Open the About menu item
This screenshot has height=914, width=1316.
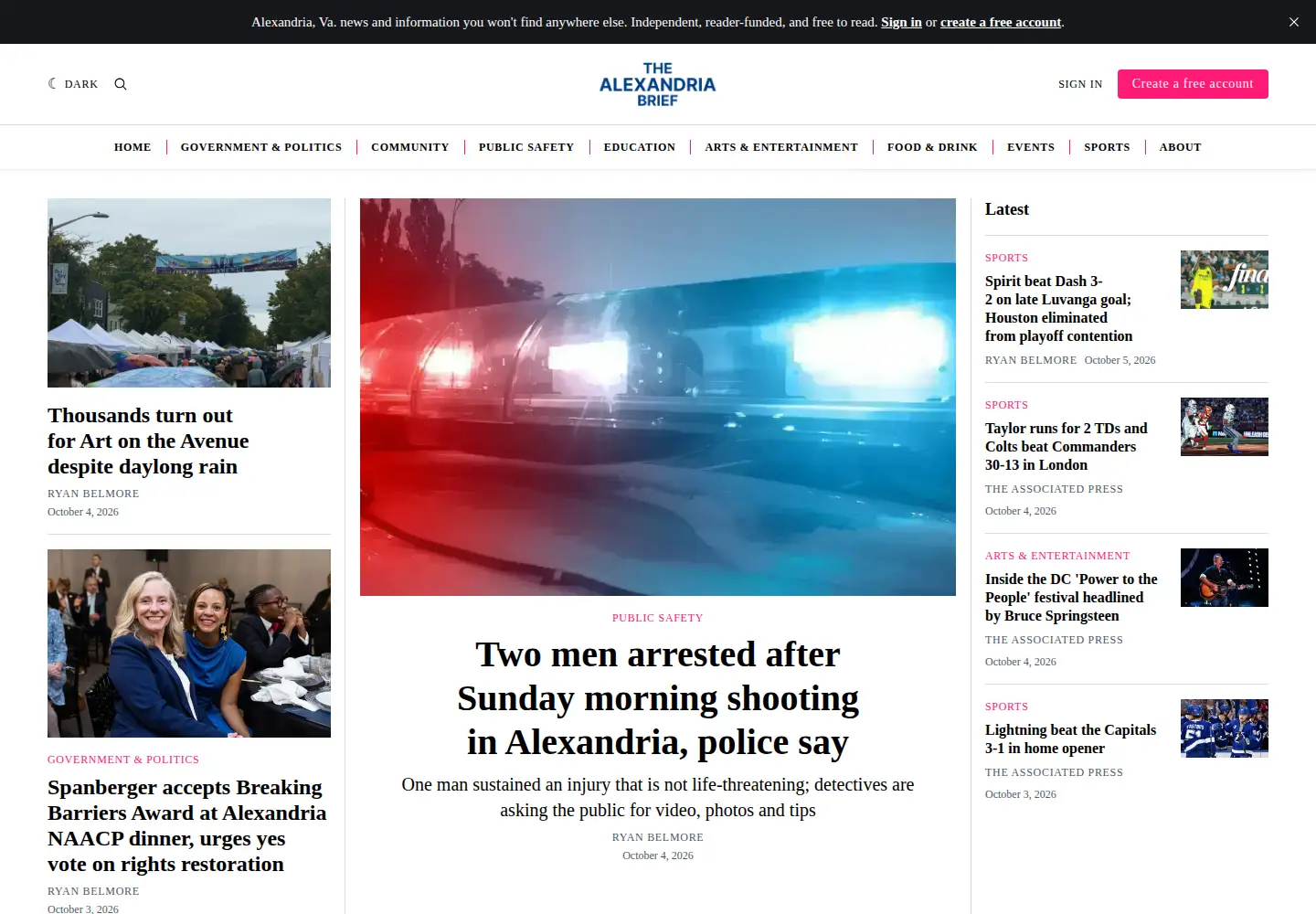click(x=1181, y=147)
